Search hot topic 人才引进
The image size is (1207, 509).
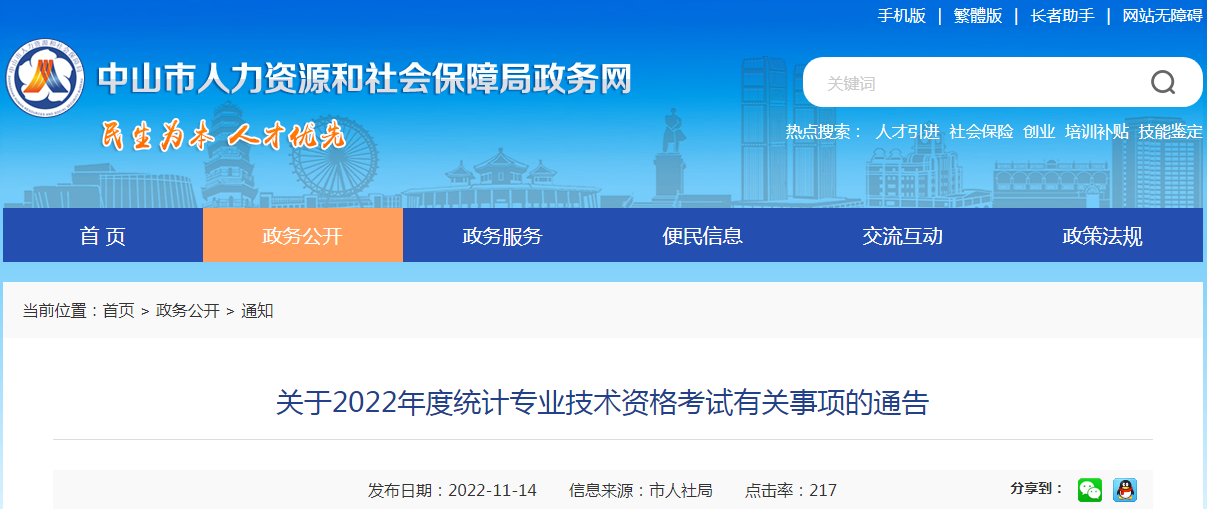[907, 132]
